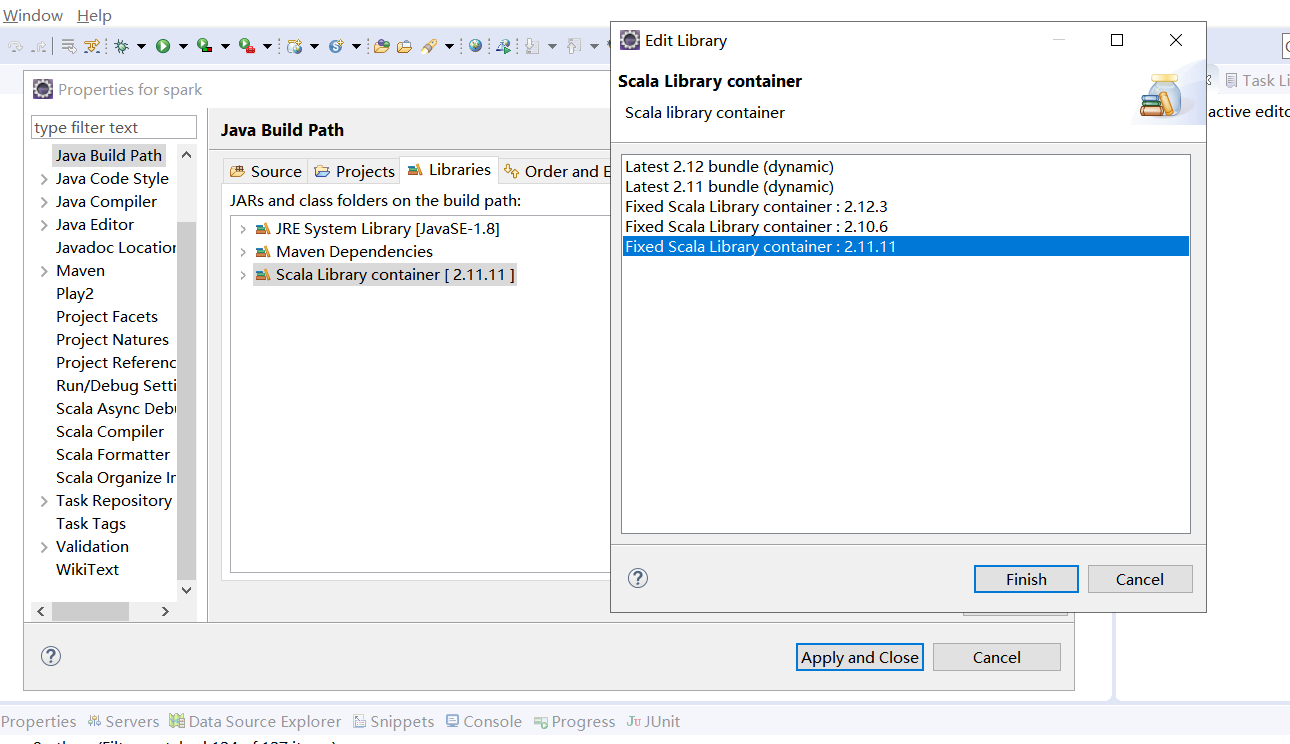Screen dimensions: 1290x744
Task: Click the Next Annotation toolbar icon
Action: (x=532, y=46)
